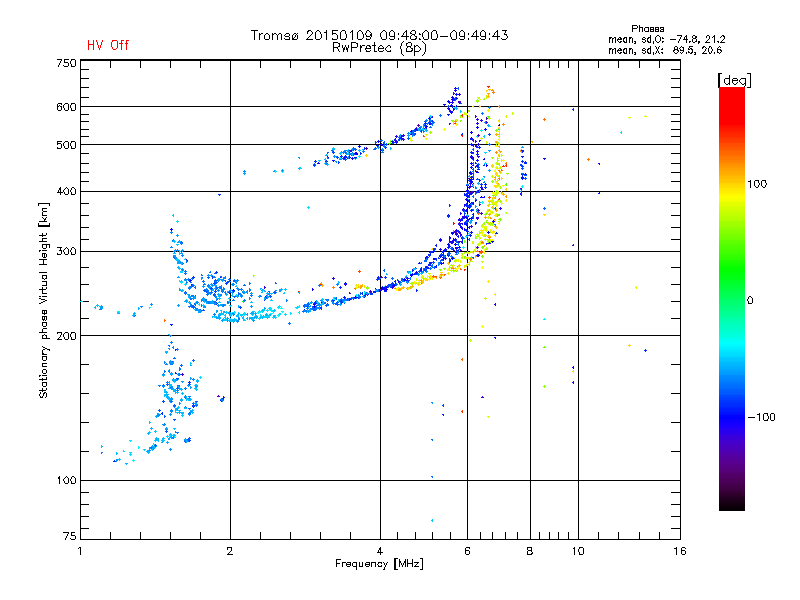This screenshot has height=600, width=800.
Task: Click the x-axis tick label '16'
Action: coord(680,551)
